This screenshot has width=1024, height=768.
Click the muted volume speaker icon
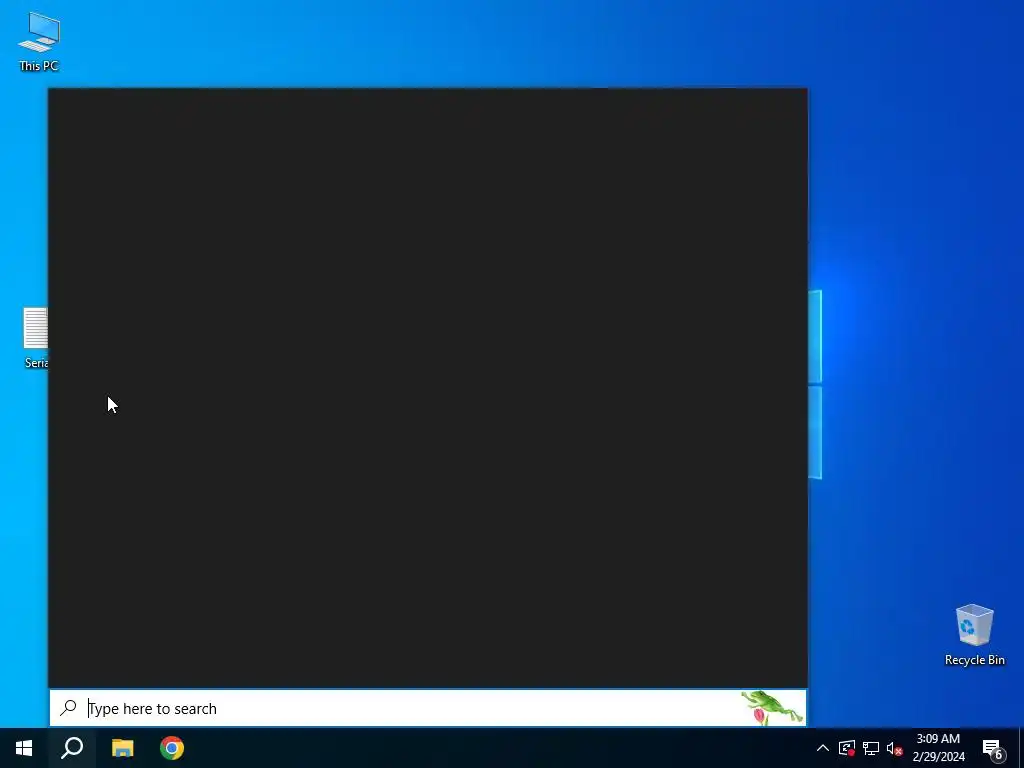[x=894, y=748]
